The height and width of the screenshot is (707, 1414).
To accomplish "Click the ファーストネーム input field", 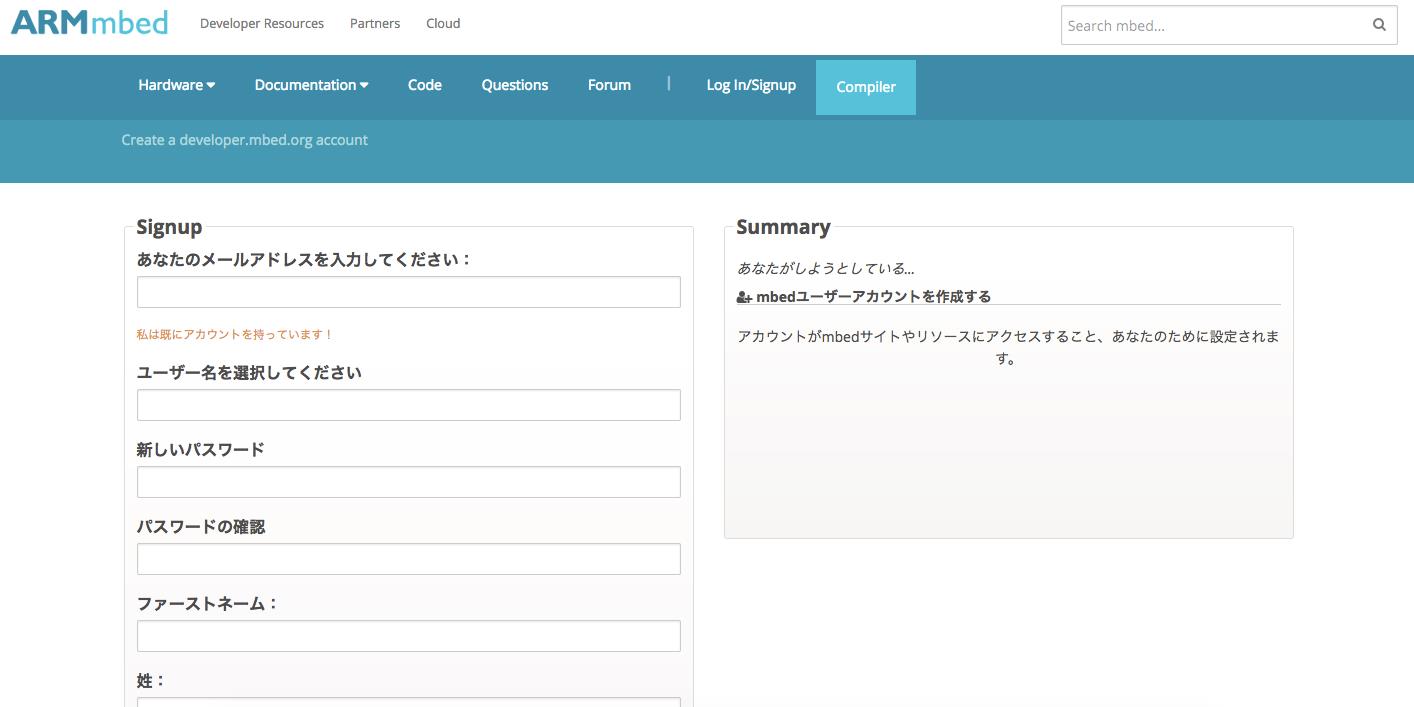I will coord(409,636).
